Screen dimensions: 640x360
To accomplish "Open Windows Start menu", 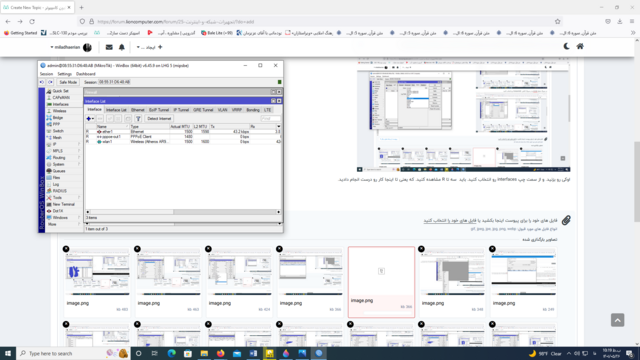I will point(7,353).
